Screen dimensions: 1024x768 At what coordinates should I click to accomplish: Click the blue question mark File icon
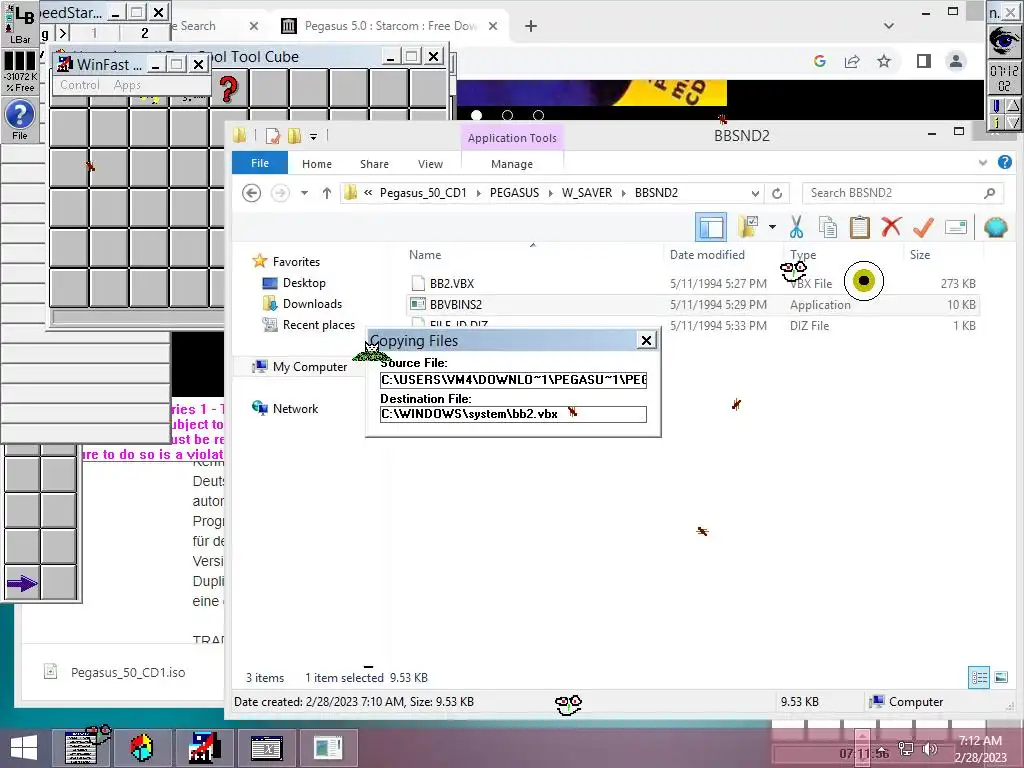(x=20, y=120)
